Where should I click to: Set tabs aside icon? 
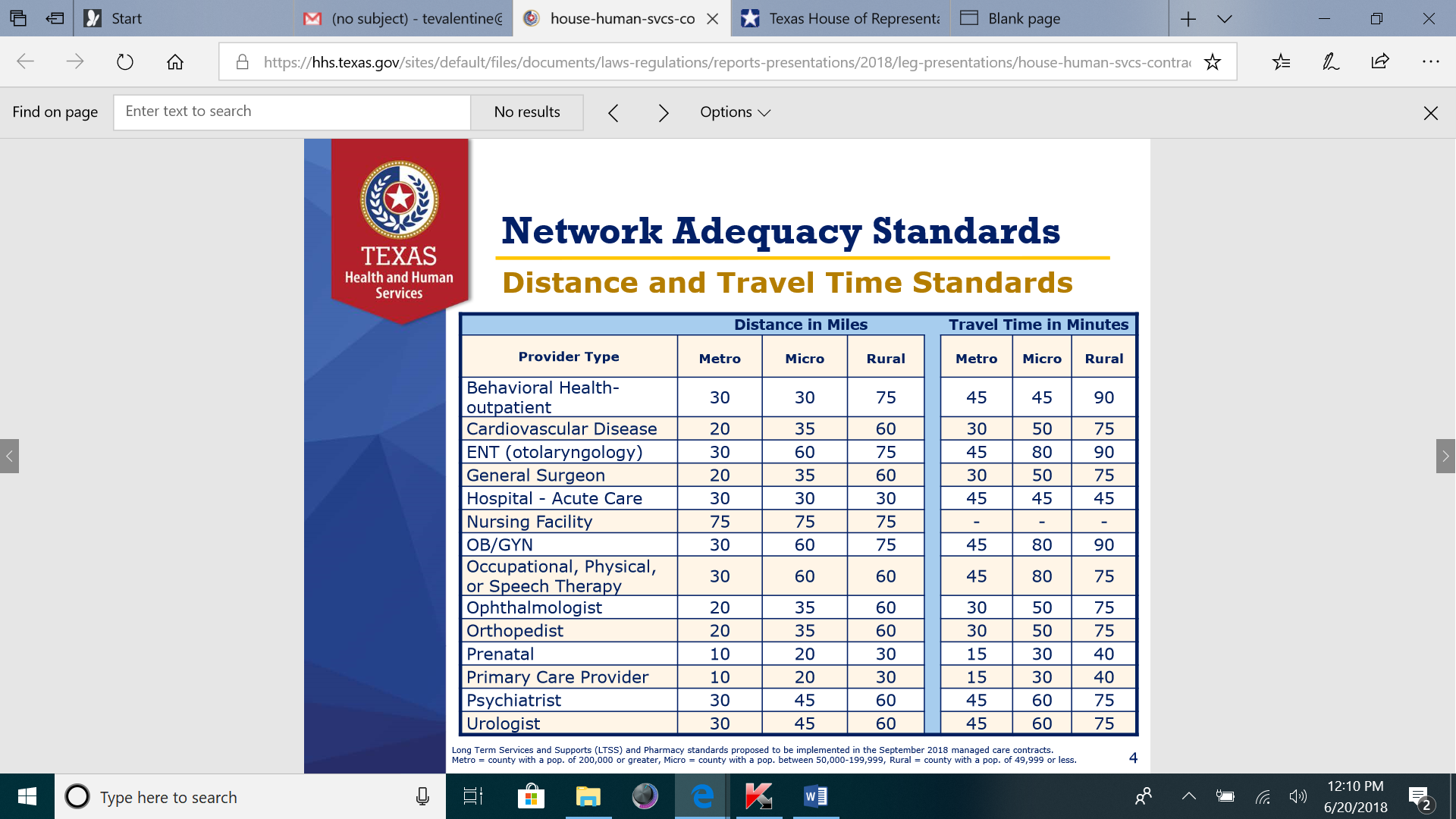coord(55,18)
